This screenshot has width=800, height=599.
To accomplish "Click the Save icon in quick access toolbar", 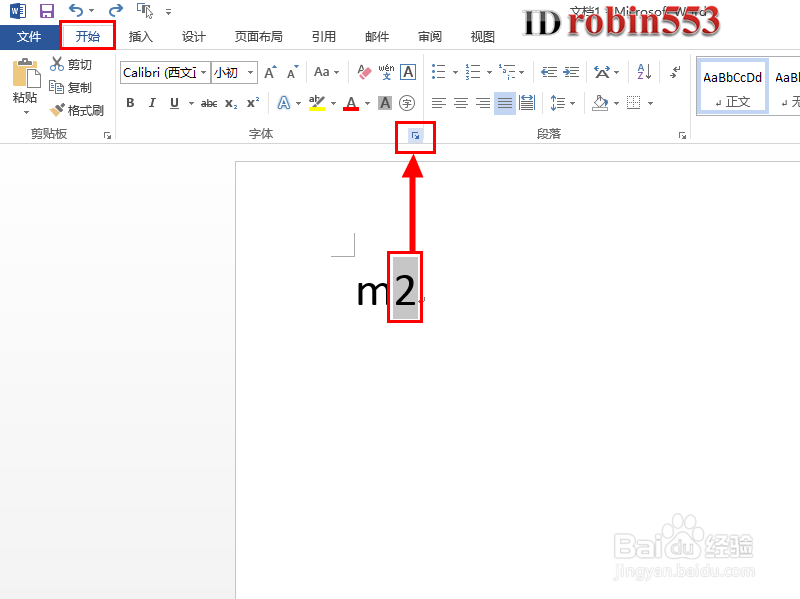I will [x=47, y=11].
